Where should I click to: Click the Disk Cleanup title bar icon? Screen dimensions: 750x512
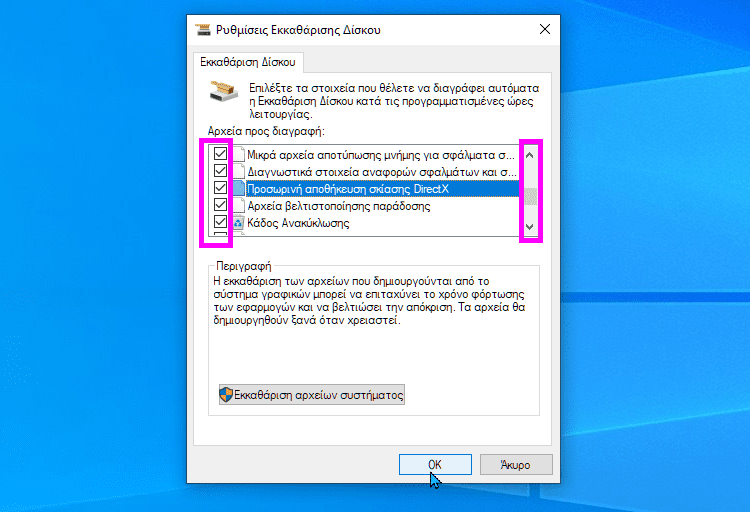203,30
